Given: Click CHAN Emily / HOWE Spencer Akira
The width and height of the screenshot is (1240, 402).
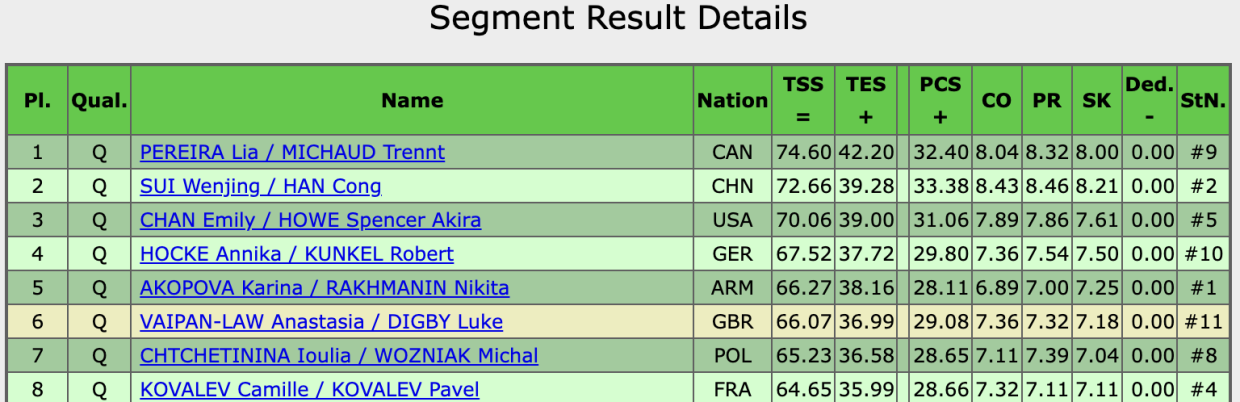Looking at the screenshot, I should (310, 220).
